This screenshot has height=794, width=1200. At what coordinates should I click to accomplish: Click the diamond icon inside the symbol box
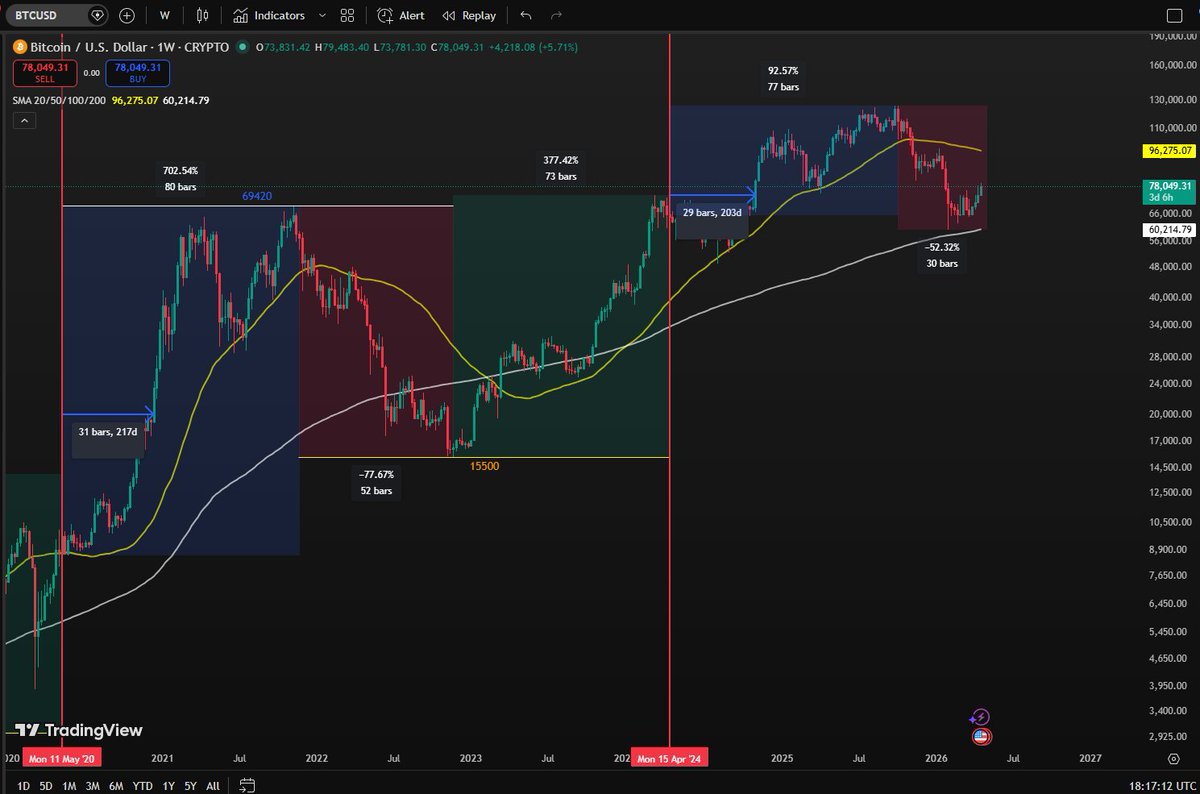click(x=96, y=16)
